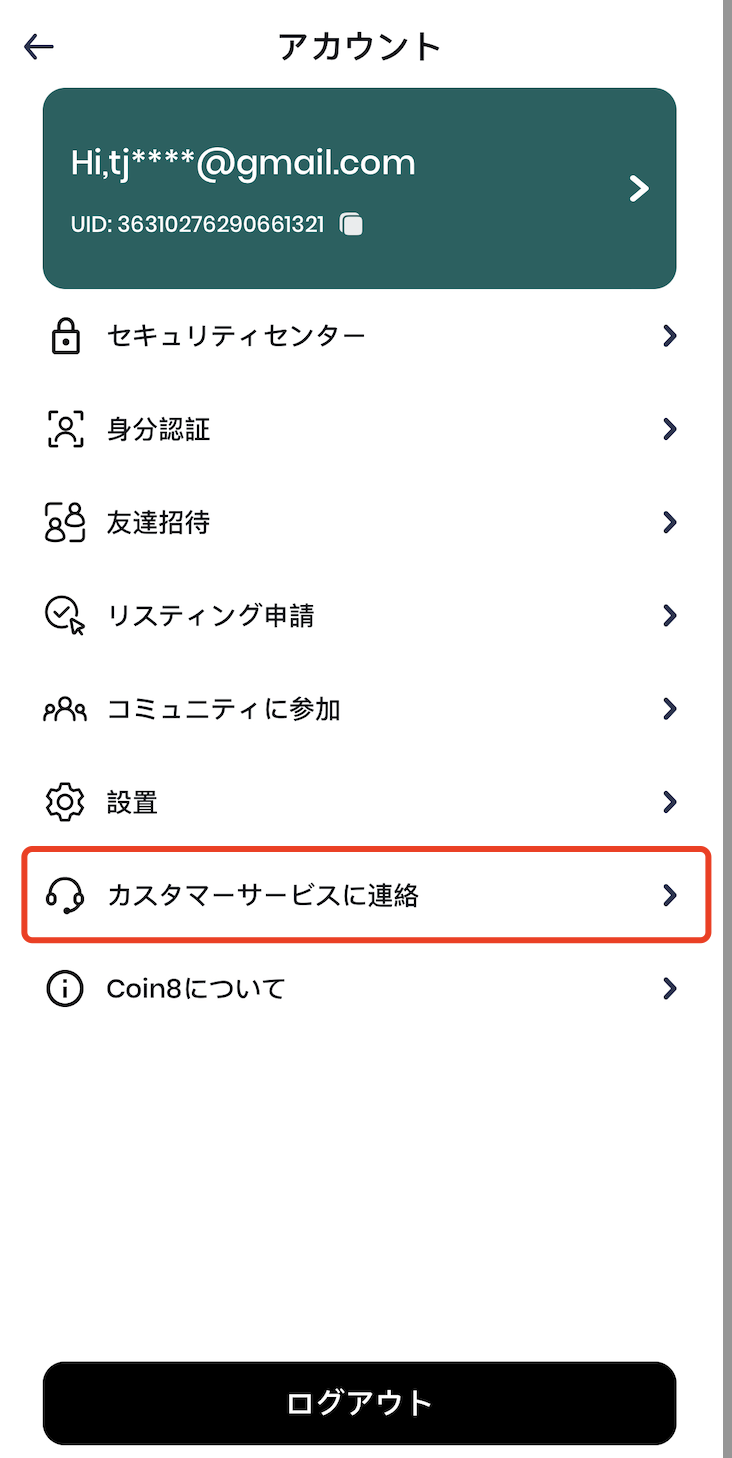Image resolution: width=732 pixels, height=1458 pixels.
Task: Click the gear icon for 設置
Action: [x=65, y=802]
